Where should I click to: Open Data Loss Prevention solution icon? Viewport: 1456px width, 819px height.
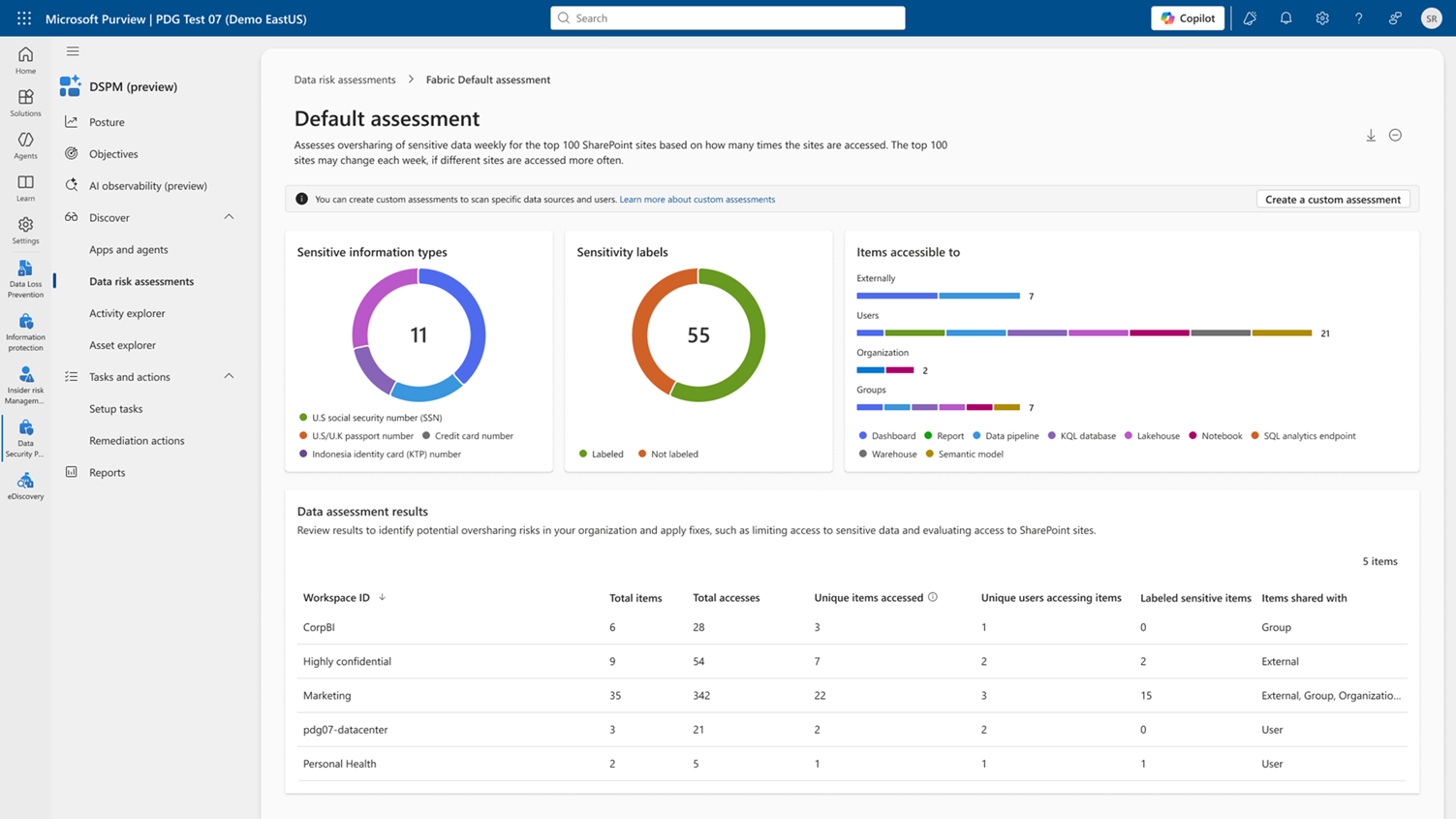(x=25, y=277)
